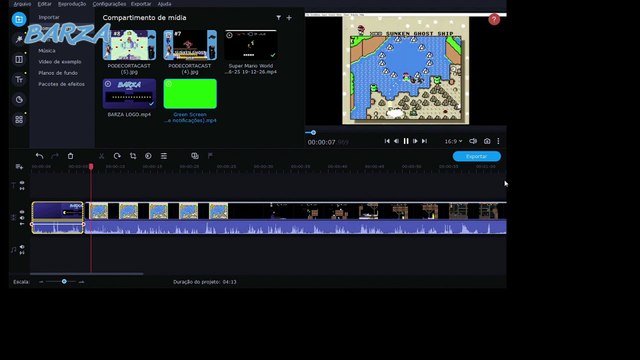Image resolution: width=640 pixels, height=360 pixels.
Task: Select the Green Screen mp4 thumbnail
Action: coord(190,93)
